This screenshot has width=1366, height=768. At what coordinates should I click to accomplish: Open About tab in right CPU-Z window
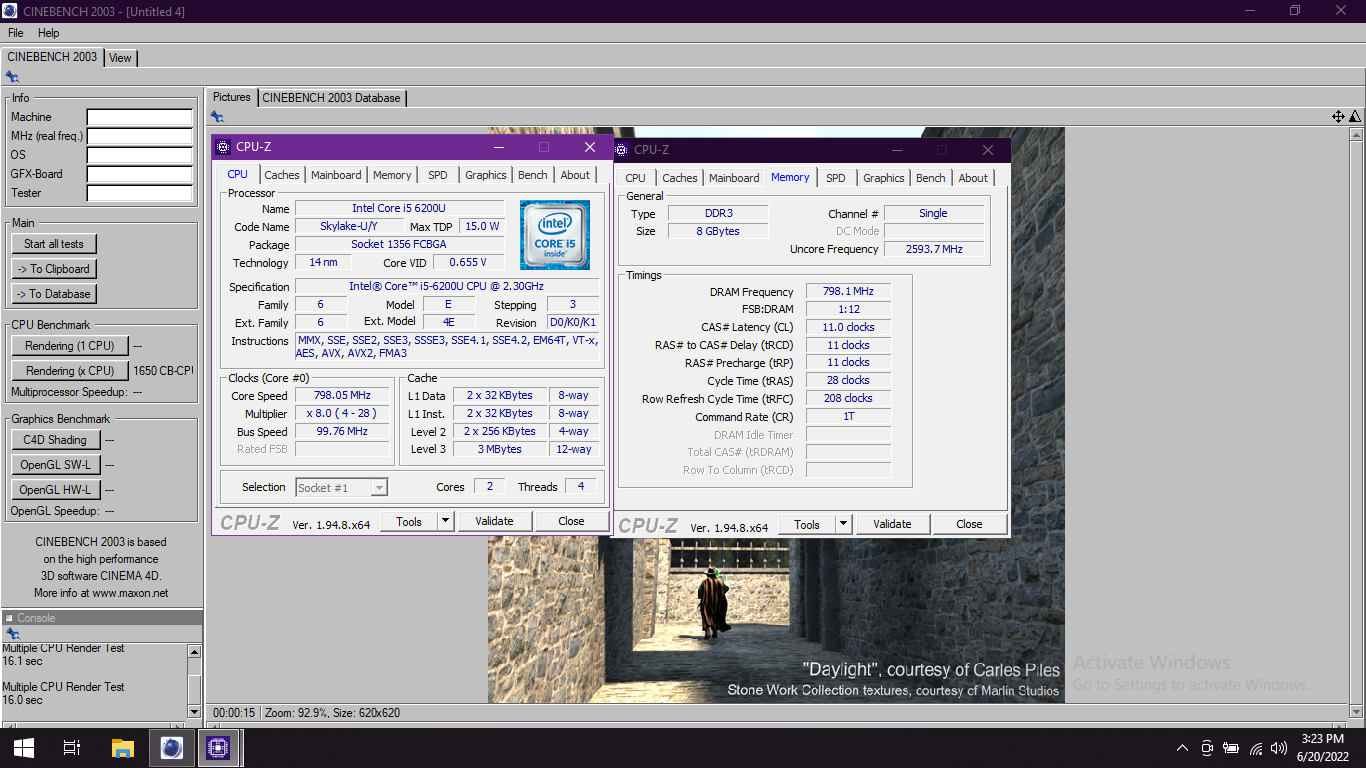pos(973,178)
